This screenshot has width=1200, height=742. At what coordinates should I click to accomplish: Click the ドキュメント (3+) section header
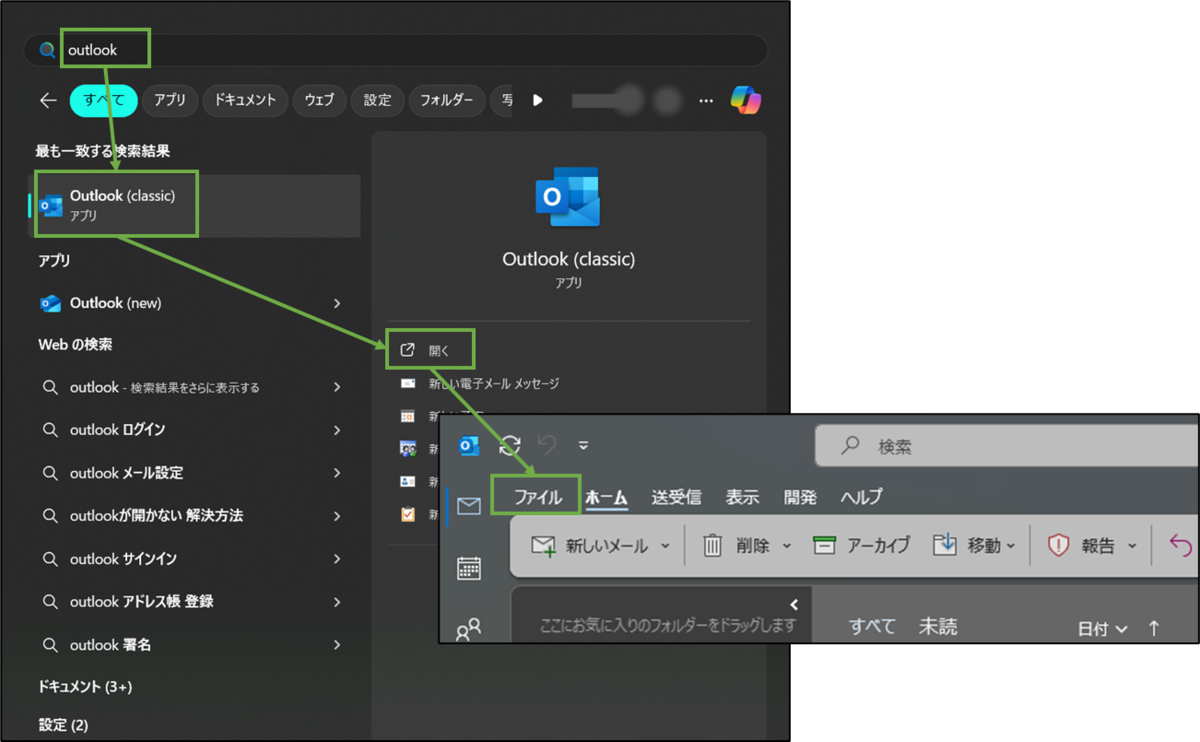(x=85, y=687)
